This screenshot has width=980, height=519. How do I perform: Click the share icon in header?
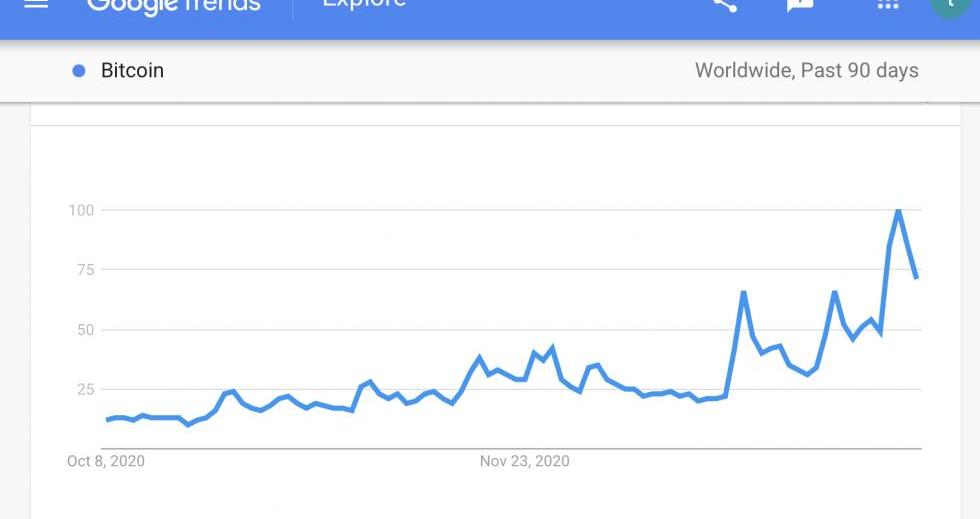[725, 4]
